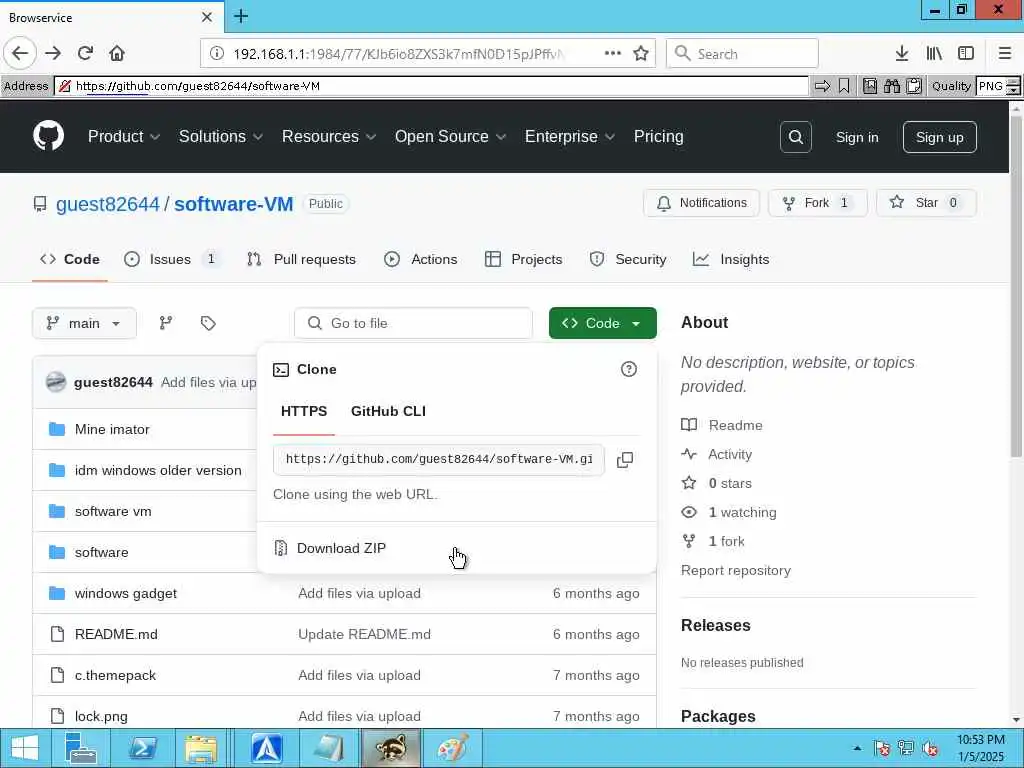Open the Activity link in About
1024x768 pixels.
729,455
